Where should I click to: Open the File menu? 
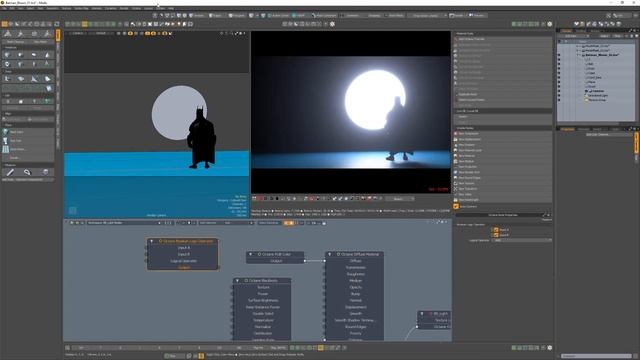click(4, 8)
